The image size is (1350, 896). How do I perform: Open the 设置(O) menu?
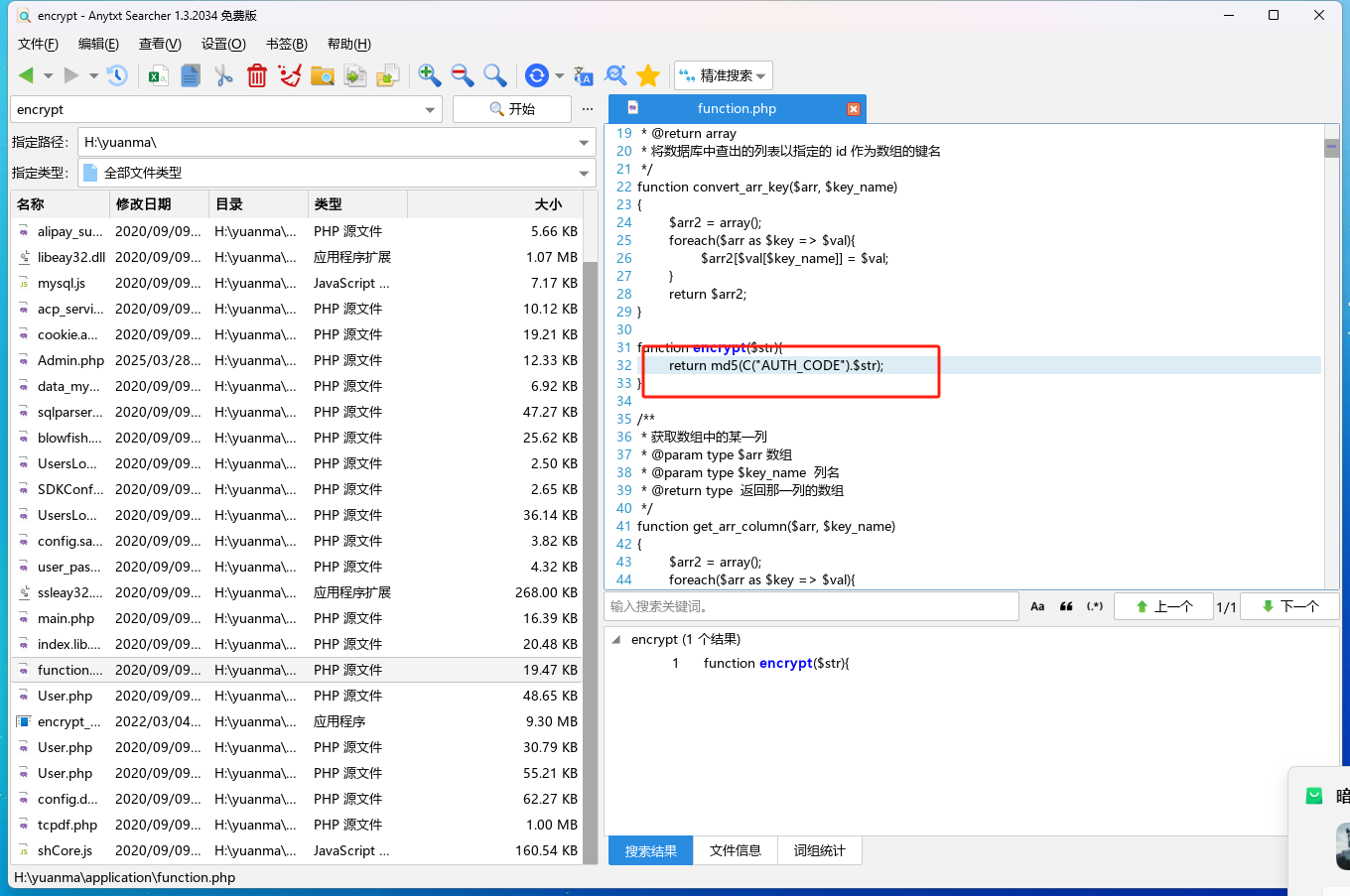coord(223,44)
